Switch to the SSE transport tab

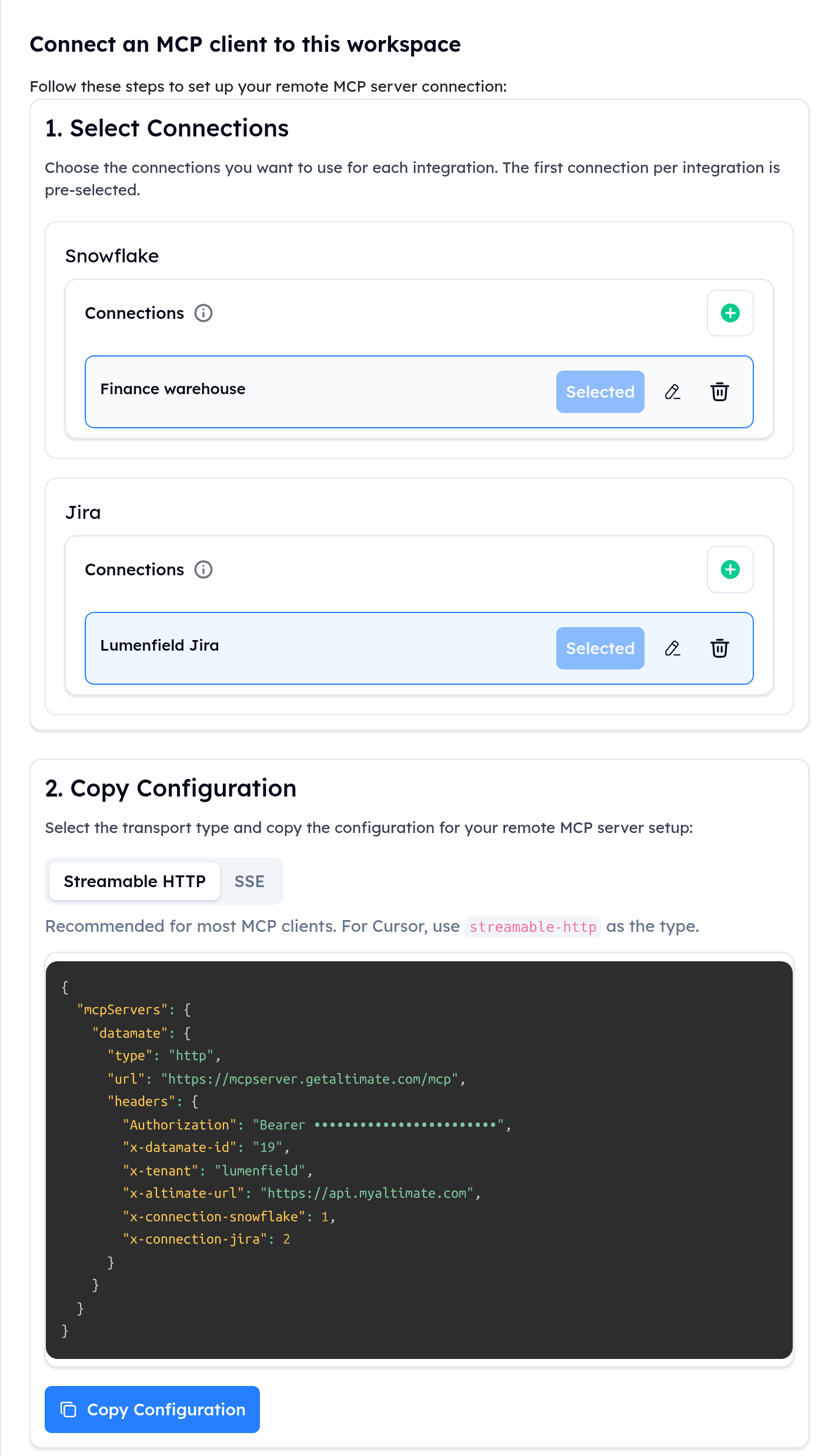click(249, 881)
